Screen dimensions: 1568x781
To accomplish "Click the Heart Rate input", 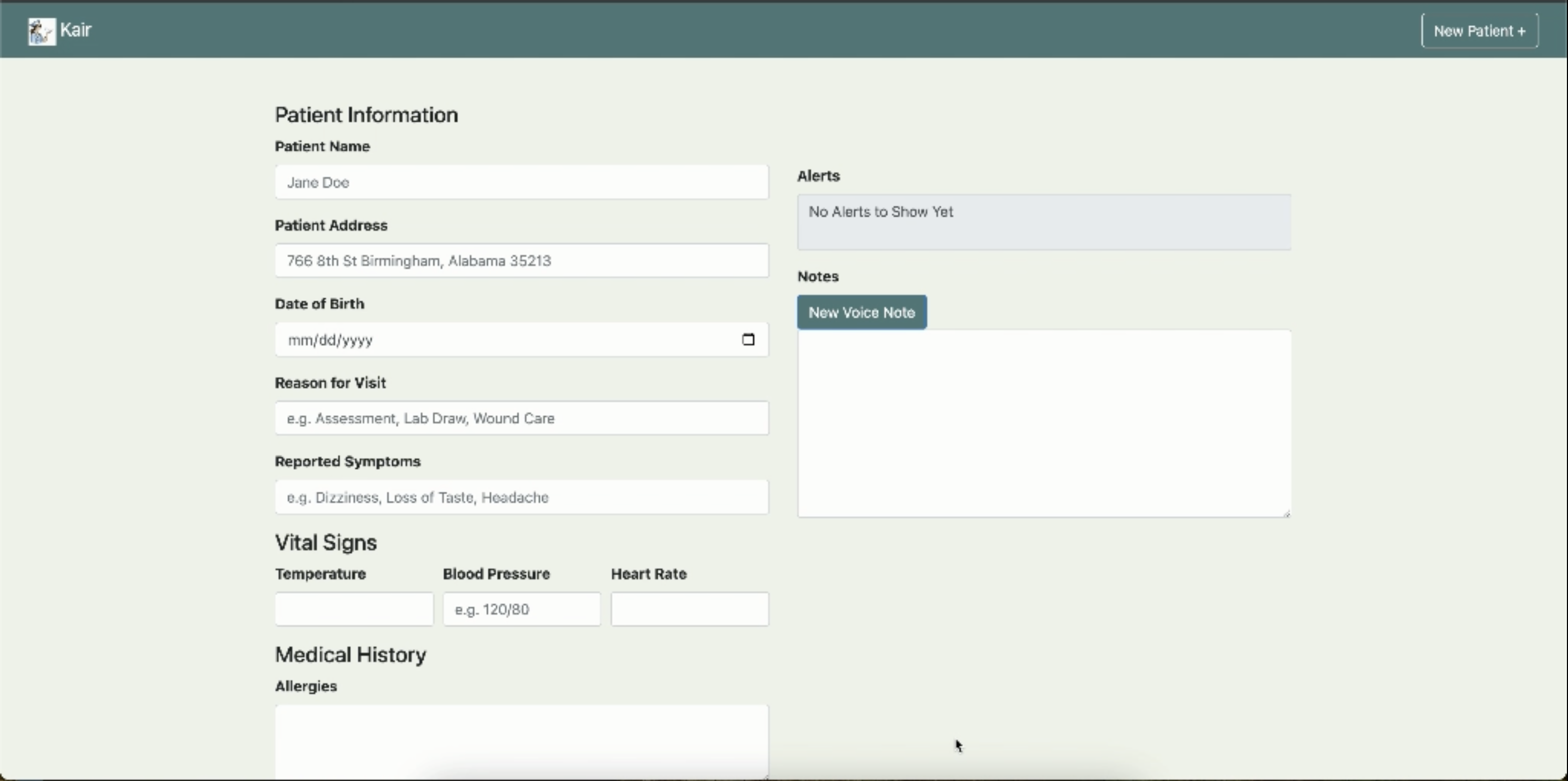I will (x=689, y=609).
